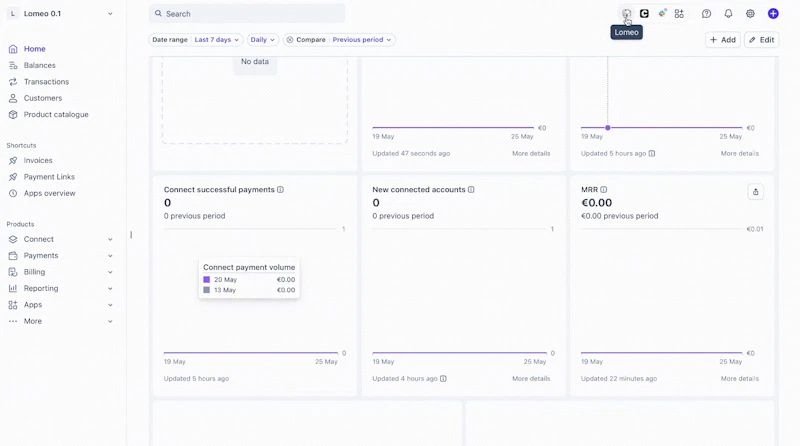This screenshot has width=800, height=446.
Task: Remove compare using the x icon
Action: tap(290, 40)
